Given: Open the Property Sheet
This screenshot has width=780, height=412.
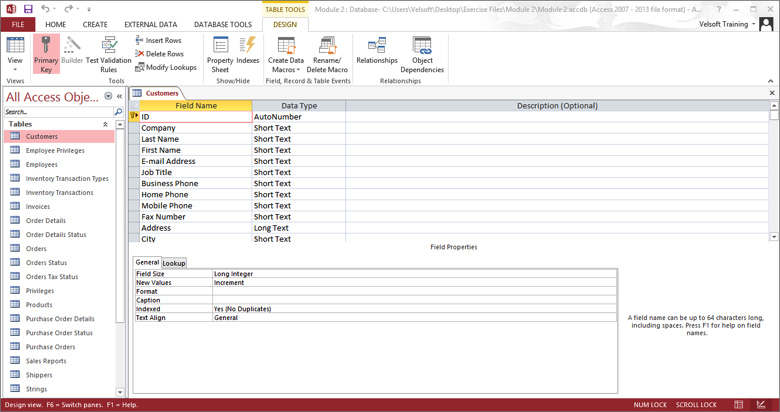Looking at the screenshot, I should coord(220,53).
